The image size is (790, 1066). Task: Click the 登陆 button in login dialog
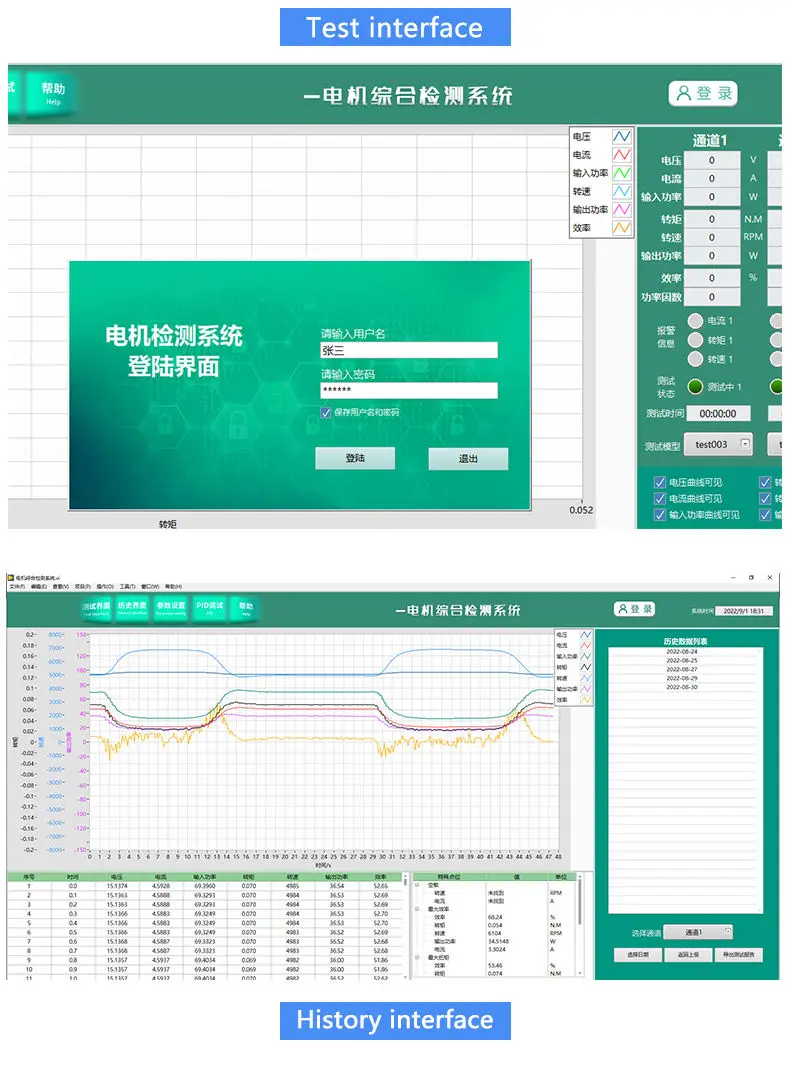tap(355, 458)
